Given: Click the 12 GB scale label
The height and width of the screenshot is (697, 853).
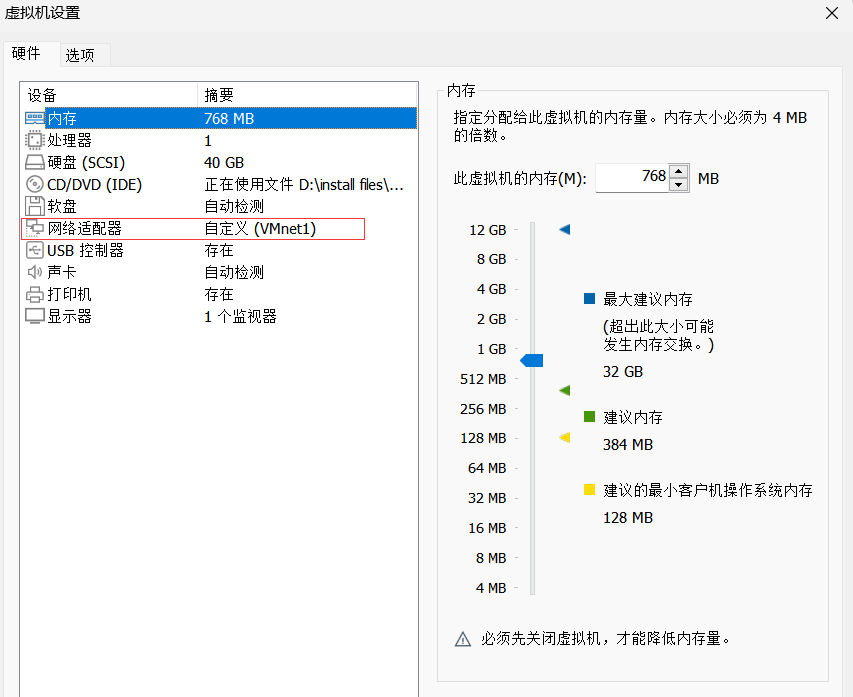Looking at the screenshot, I should [x=487, y=230].
